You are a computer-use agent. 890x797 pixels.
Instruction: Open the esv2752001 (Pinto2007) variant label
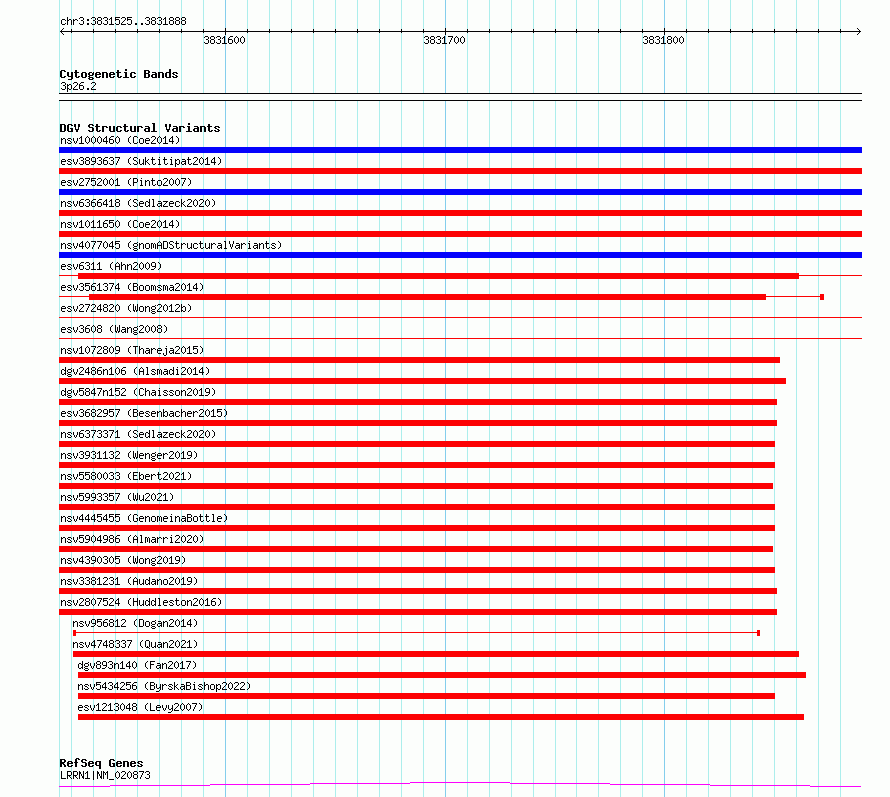[126, 182]
